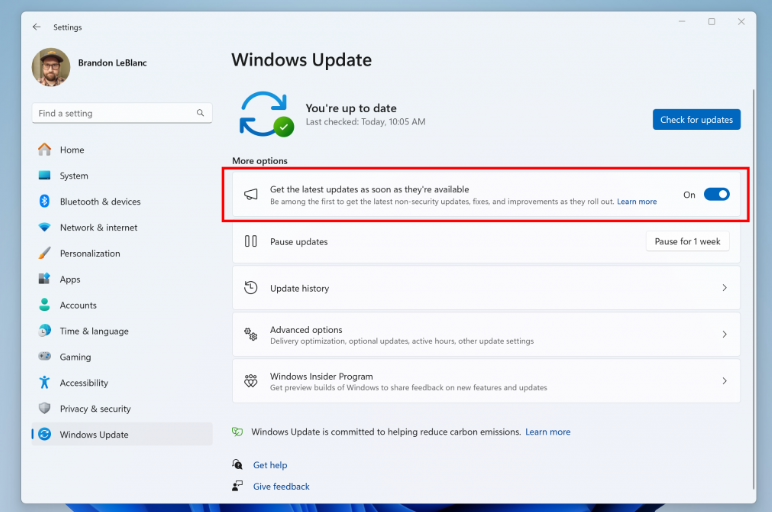Image resolution: width=772 pixels, height=512 pixels.
Task: Minimize the Settings window
Action: pos(681,22)
